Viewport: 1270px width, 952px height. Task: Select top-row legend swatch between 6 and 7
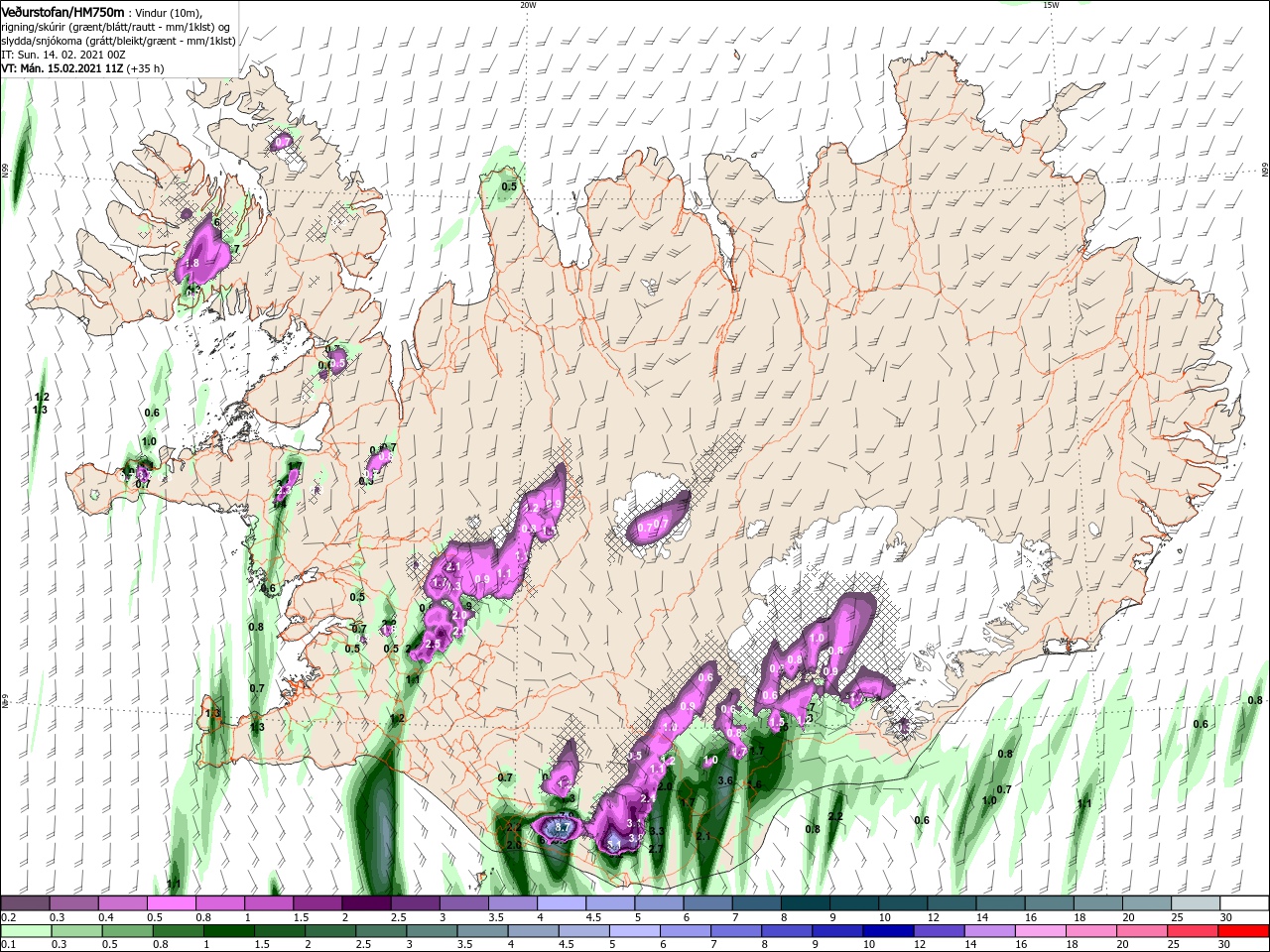point(708,903)
